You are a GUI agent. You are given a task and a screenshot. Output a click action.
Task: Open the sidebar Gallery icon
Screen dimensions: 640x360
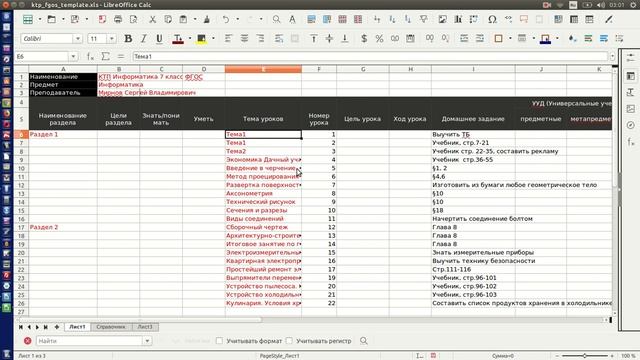point(631,109)
